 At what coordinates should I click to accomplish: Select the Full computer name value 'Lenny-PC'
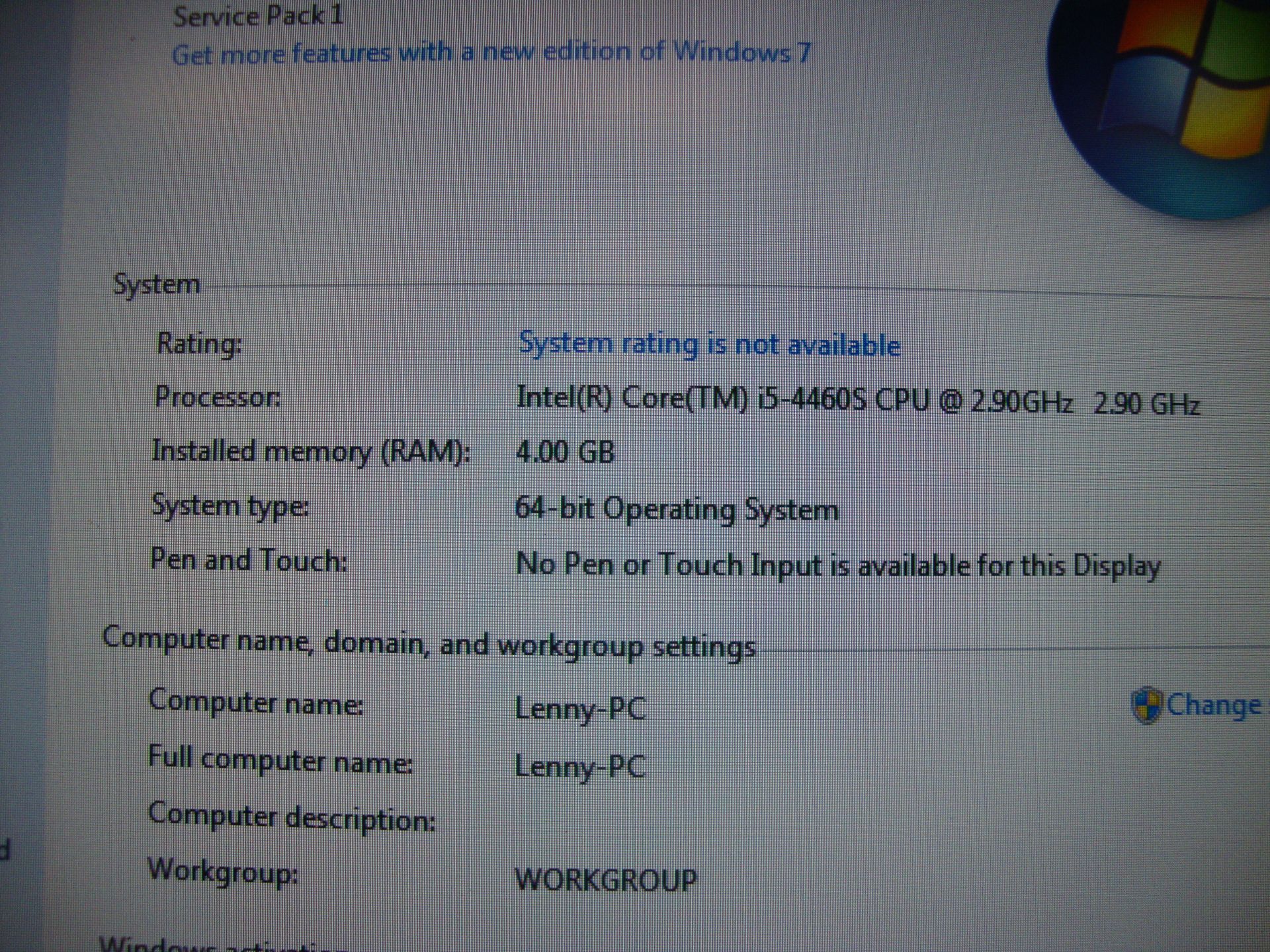coord(580,768)
